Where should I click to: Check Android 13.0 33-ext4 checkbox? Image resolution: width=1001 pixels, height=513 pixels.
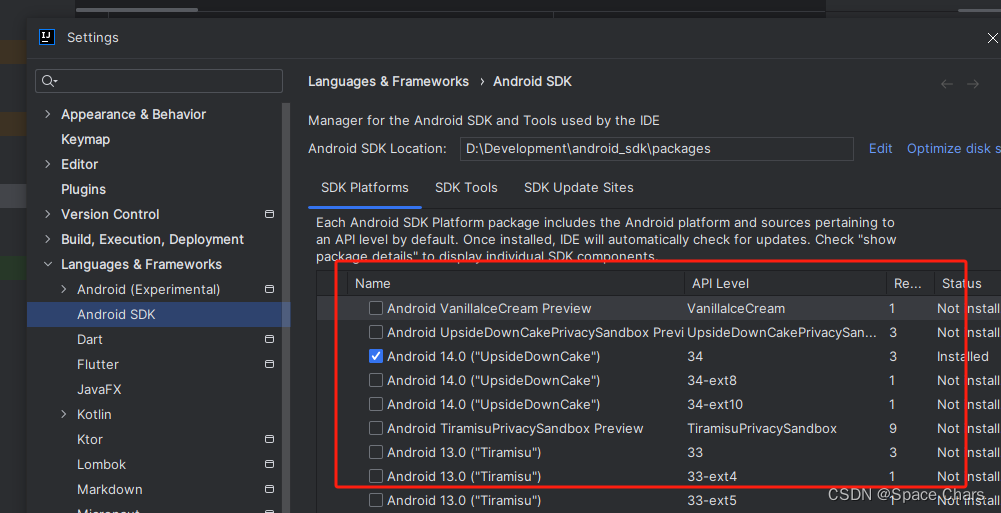point(376,476)
